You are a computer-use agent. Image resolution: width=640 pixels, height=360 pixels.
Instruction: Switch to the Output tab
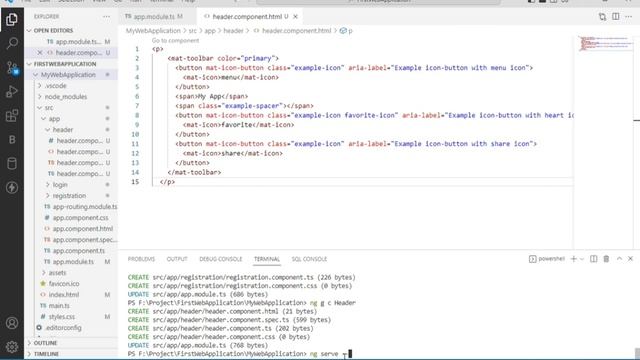coord(177,259)
